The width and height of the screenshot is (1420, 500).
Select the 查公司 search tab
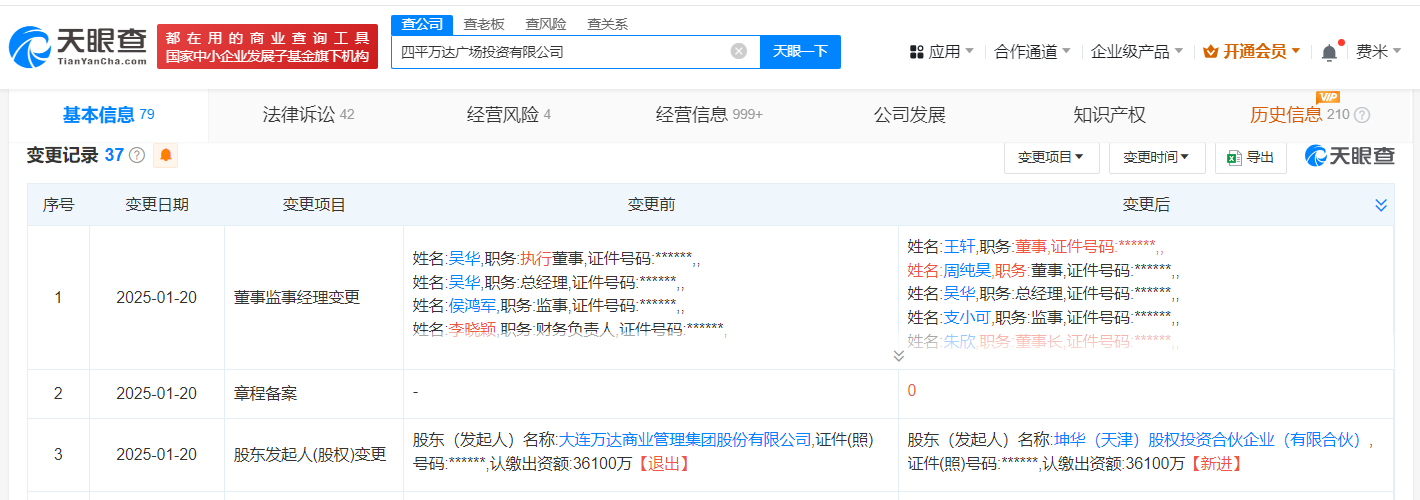pyautogui.click(x=422, y=24)
